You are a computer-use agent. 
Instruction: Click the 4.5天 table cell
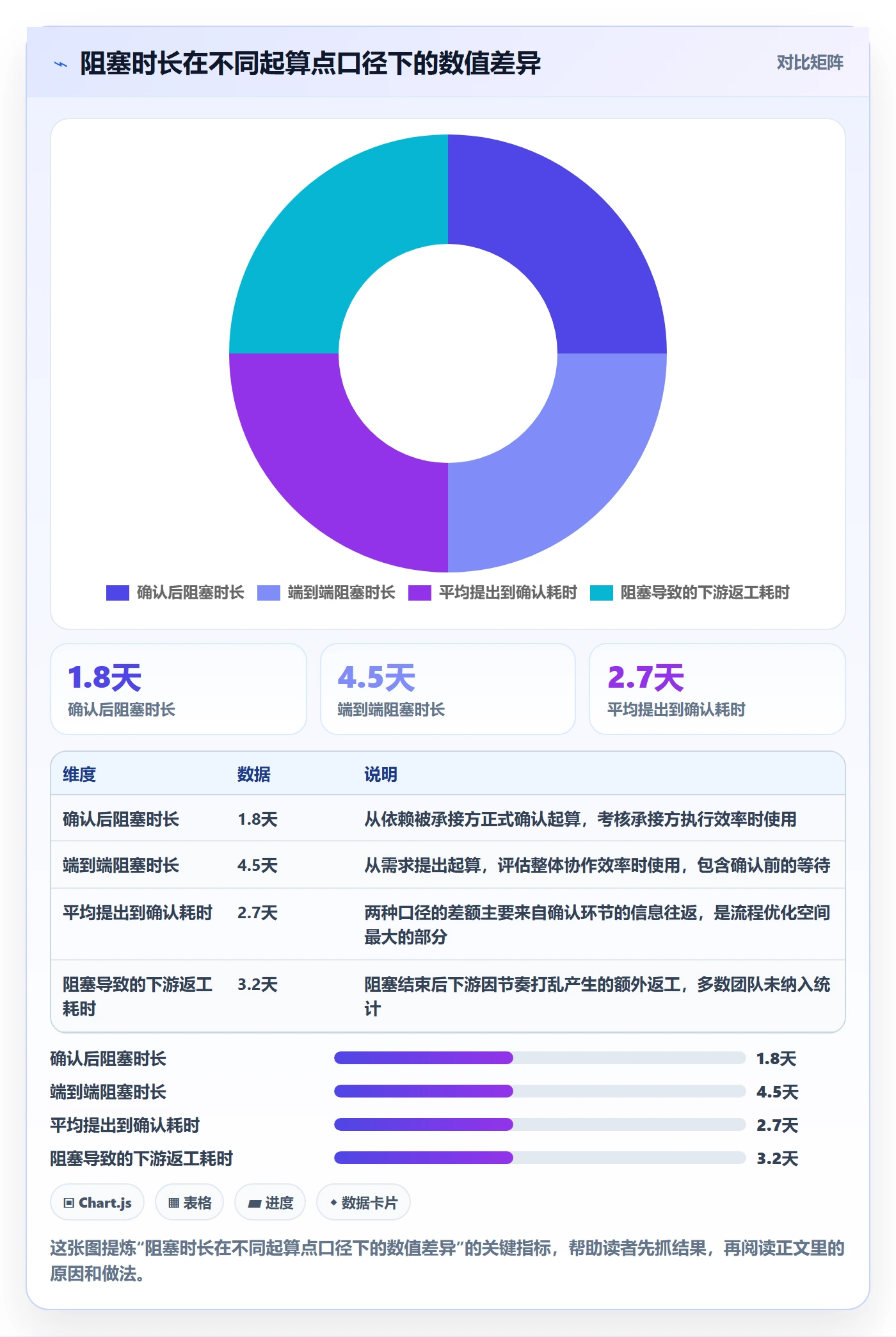(257, 866)
